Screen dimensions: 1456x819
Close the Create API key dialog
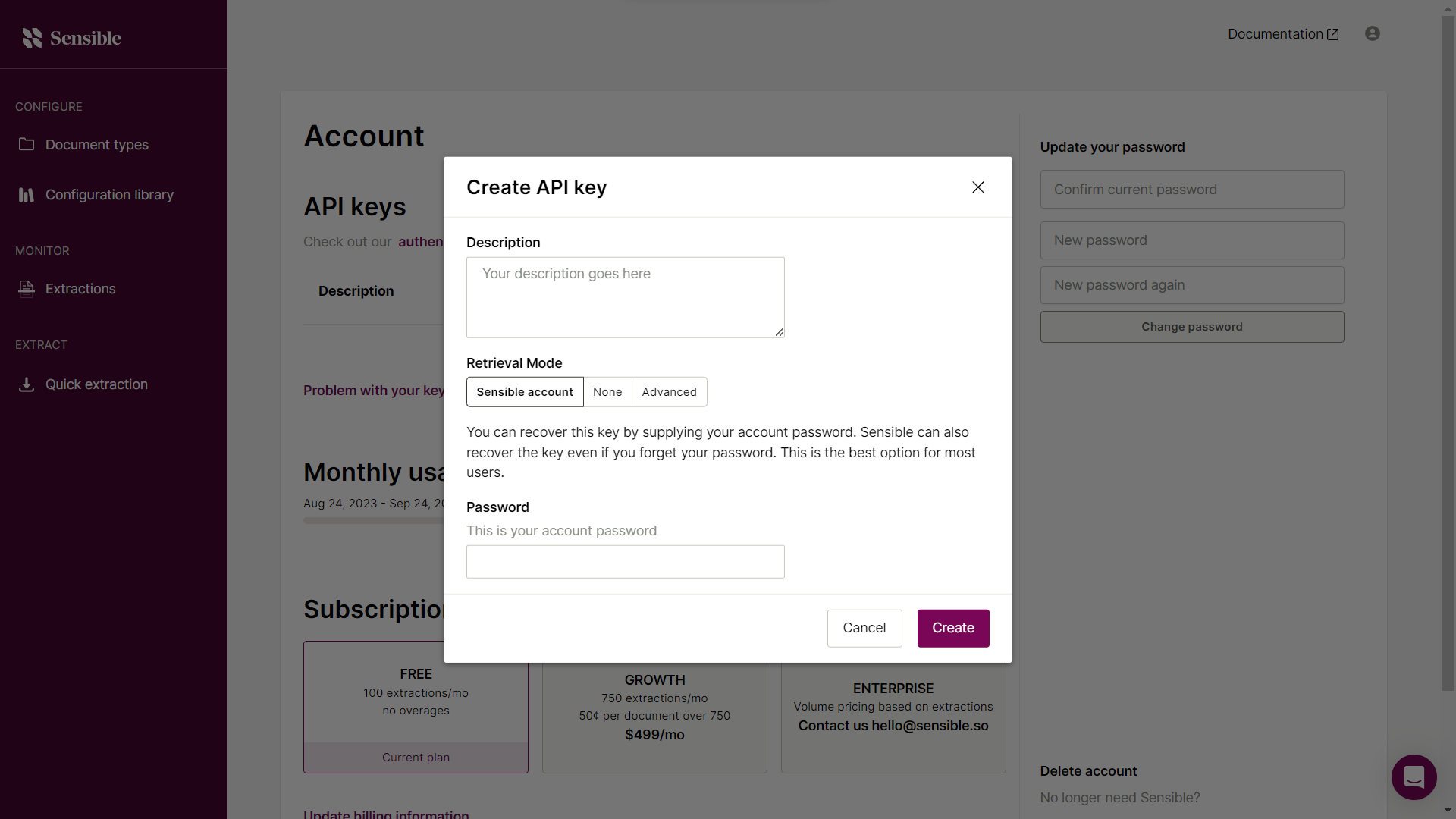977,187
